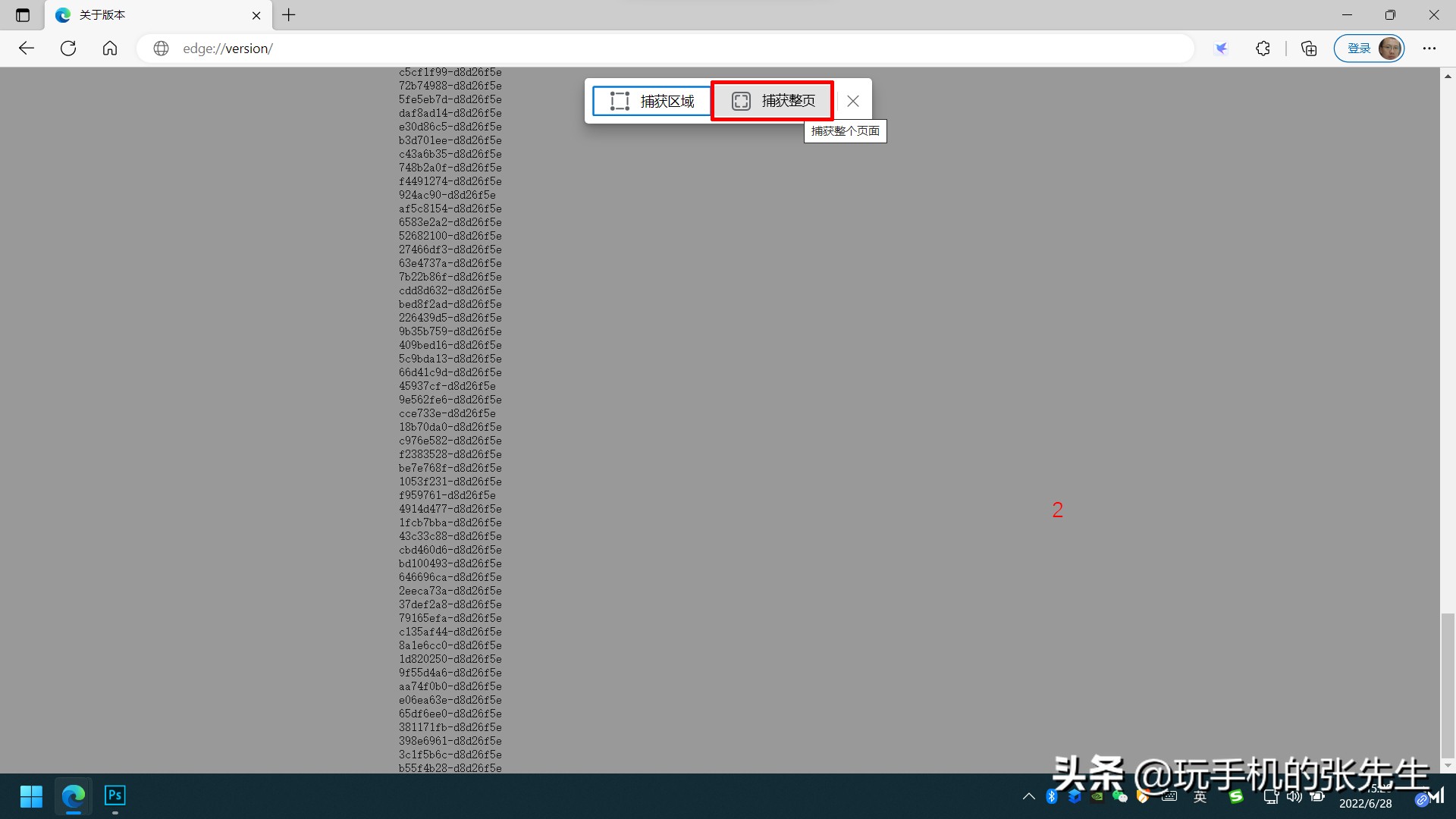Close the web capture toolbar
Viewport: 1456px width, 819px height.
click(x=853, y=101)
